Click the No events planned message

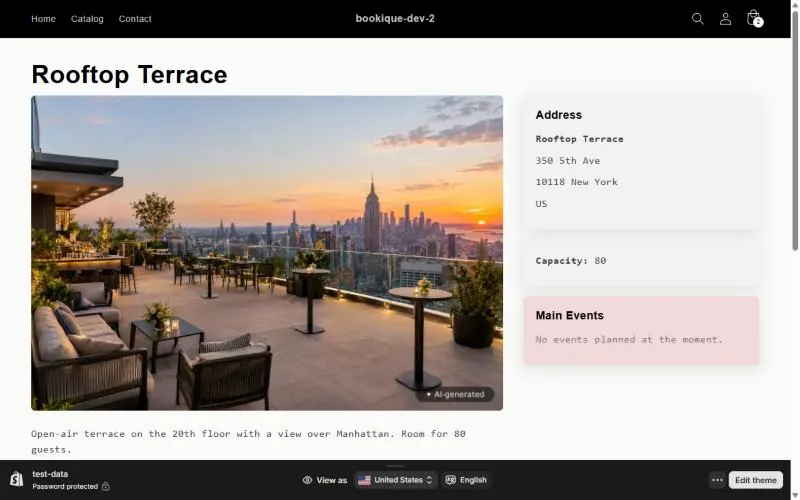pyautogui.click(x=629, y=339)
